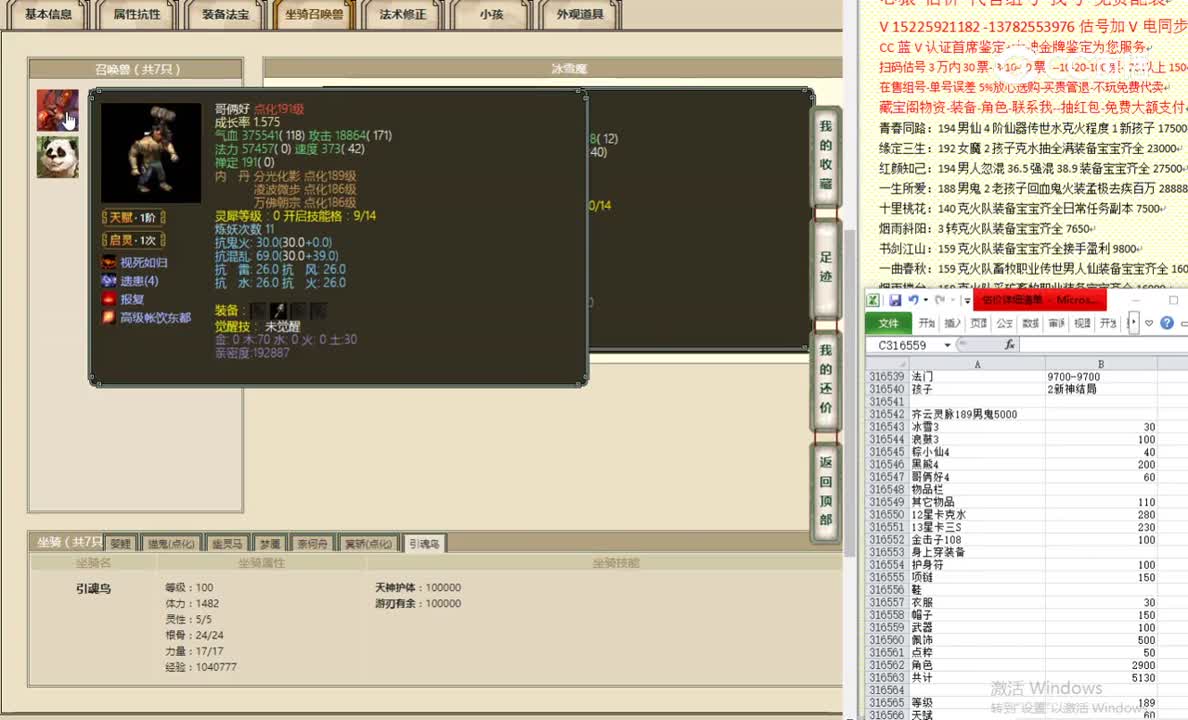Screen dimensions: 1188x720
Task: Click the 天赋·1阶 talent badge
Action: [133, 218]
